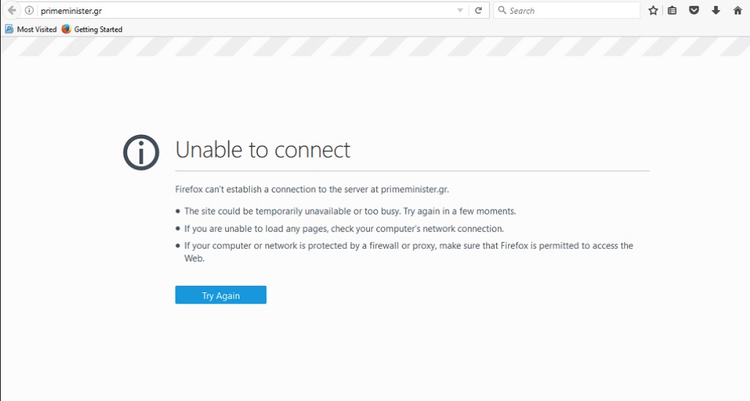Show your bookmarks list icon
Viewport: 750px width, 401px height.
pos(672,10)
